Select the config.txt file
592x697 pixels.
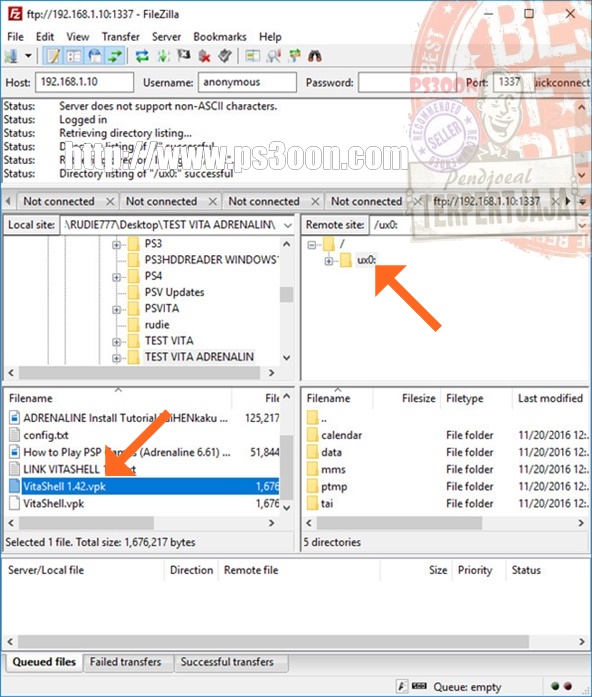coord(46,435)
